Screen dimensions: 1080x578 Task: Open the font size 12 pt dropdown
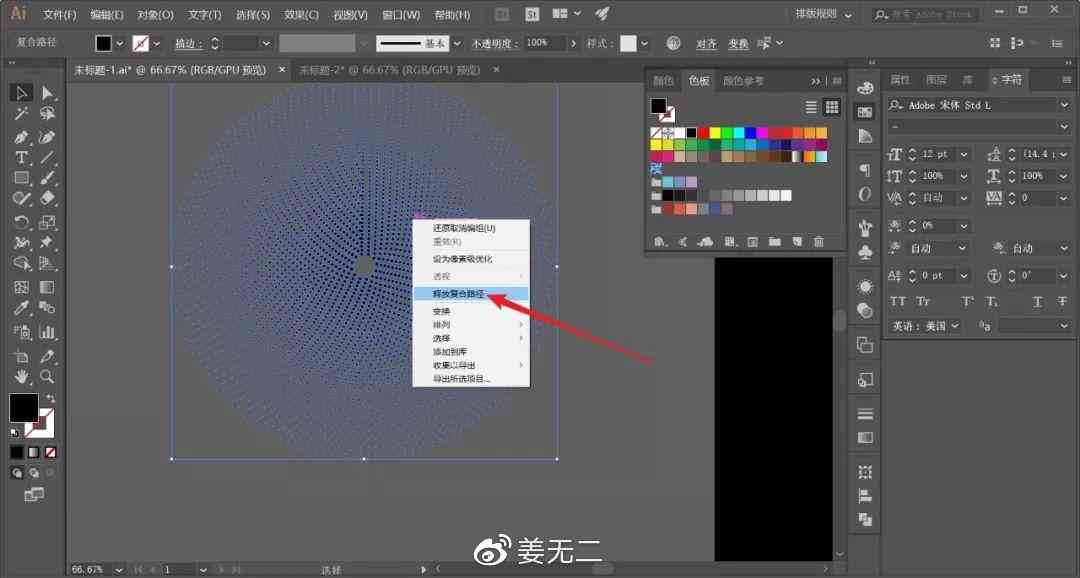(x=964, y=154)
